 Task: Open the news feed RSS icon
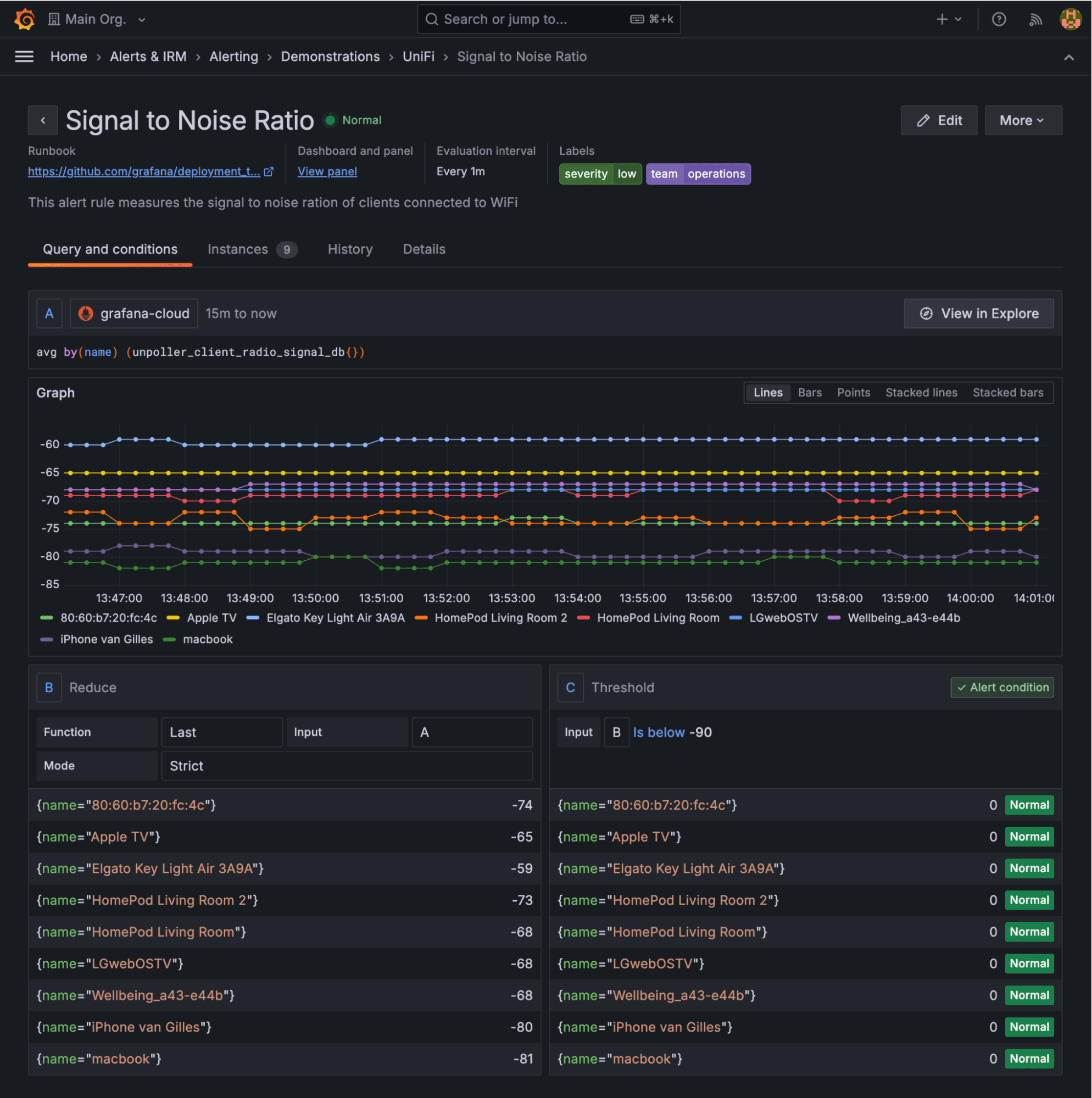[1036, 19]
